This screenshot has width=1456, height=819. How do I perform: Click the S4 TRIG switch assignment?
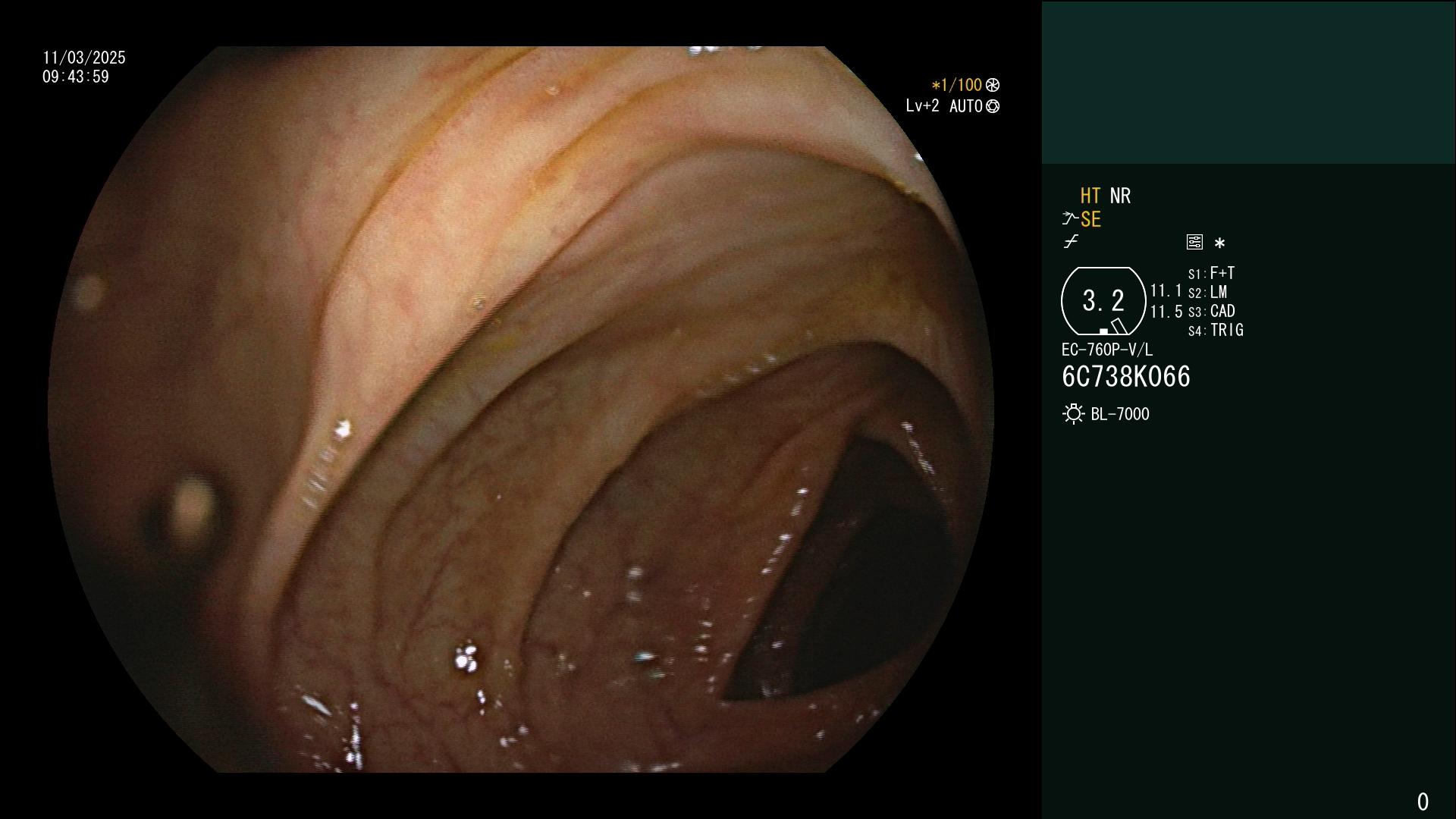(x=1216, y=330)
